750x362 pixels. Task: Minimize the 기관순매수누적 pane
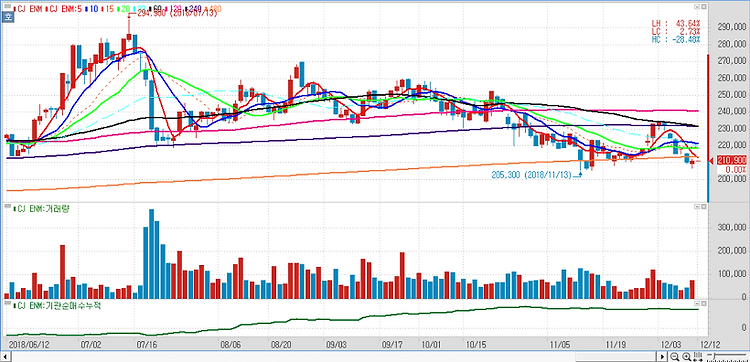tap(697, 303)
